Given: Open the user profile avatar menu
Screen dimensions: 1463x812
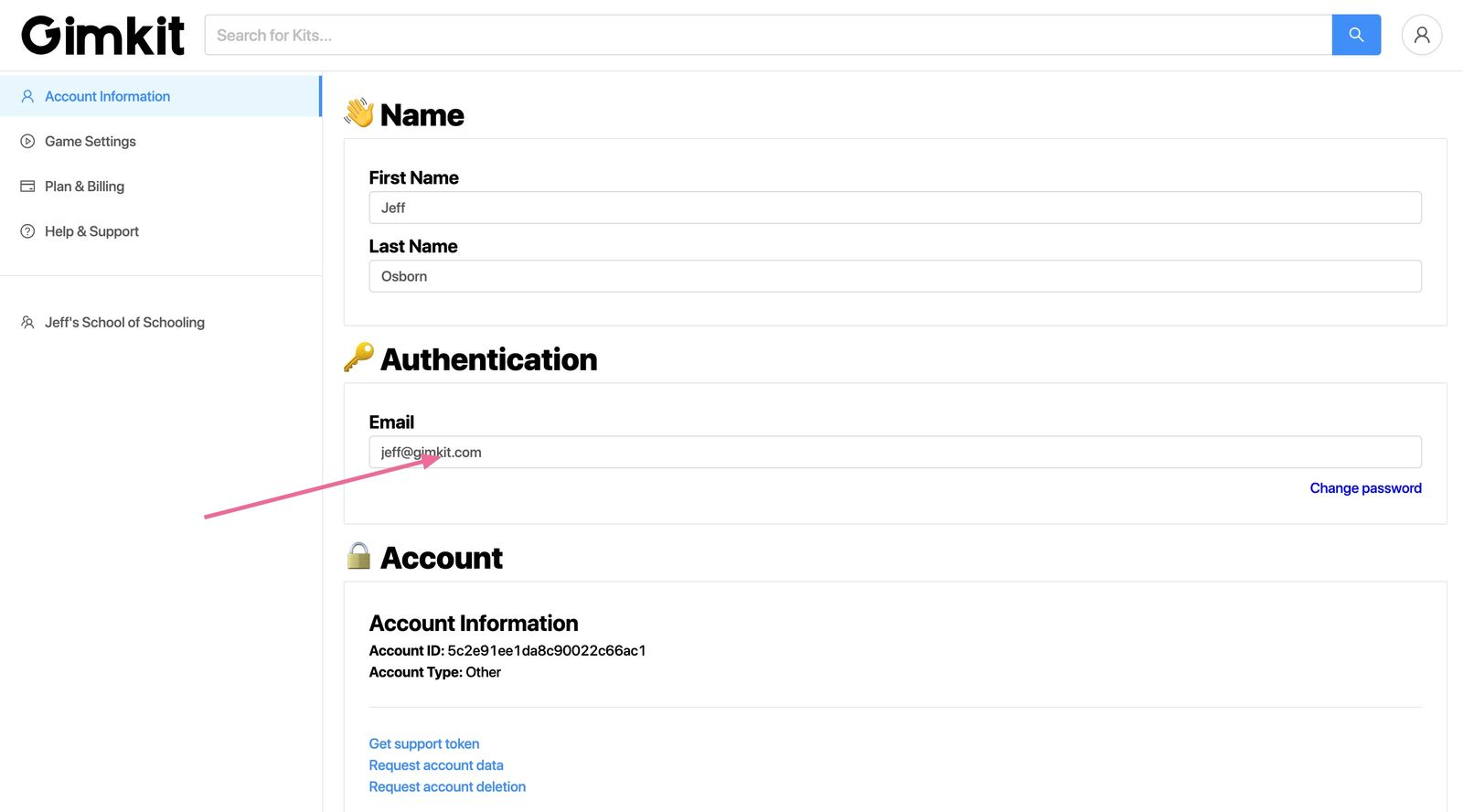Looking at the screenshot, I should 1422,35.
